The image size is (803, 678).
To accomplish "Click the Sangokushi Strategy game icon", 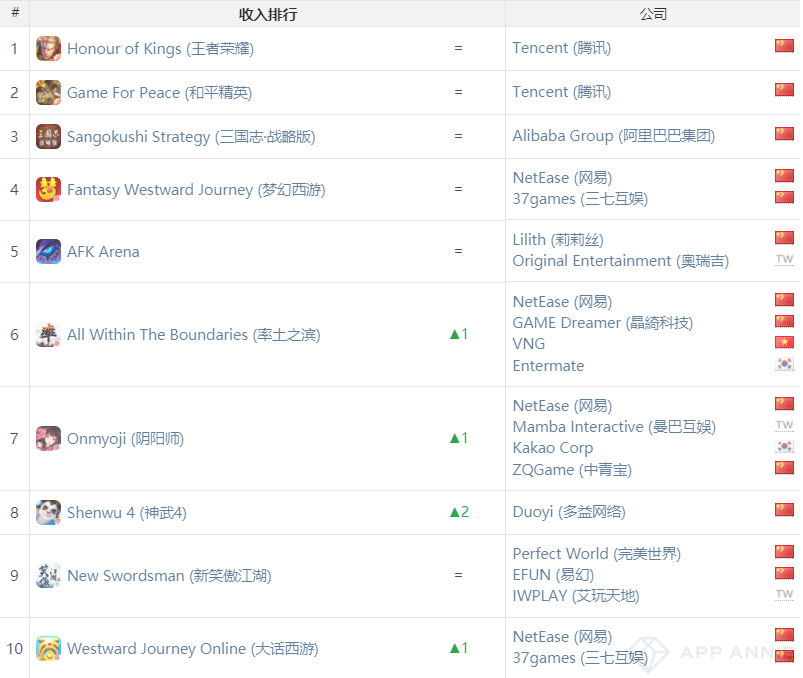I will [48, 137].
